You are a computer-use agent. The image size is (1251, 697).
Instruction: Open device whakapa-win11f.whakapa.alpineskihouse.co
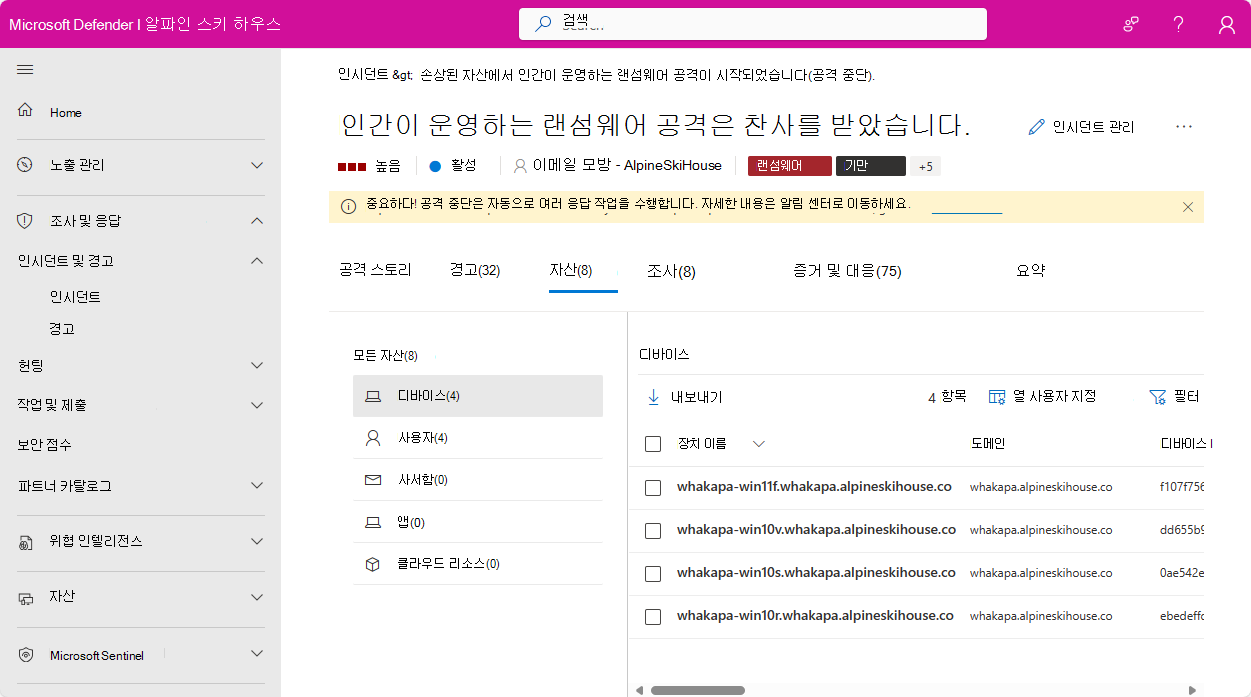point(814,487)
